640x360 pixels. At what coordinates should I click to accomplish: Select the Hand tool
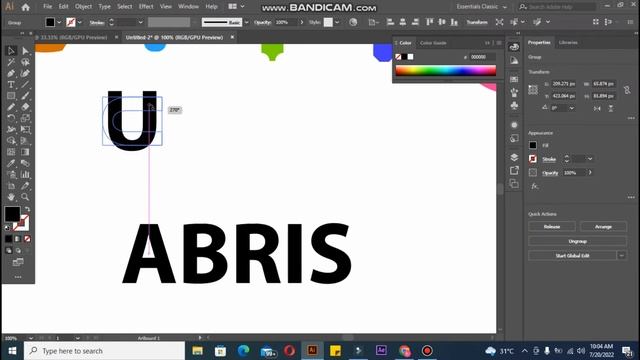(11, 197)
